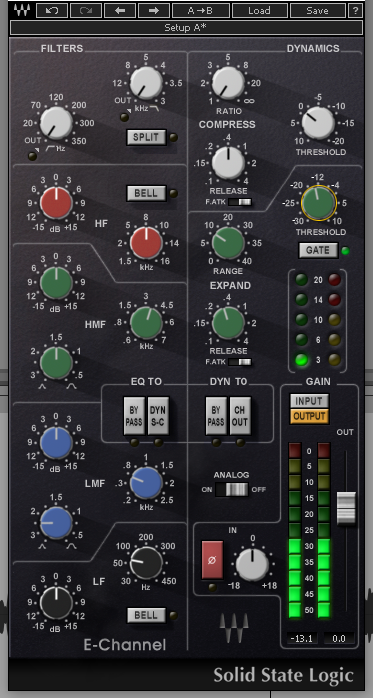This screenshot has height=698, width=373.
Task: Click the compressor RATIO knob
Action: [x=228, y=83]
